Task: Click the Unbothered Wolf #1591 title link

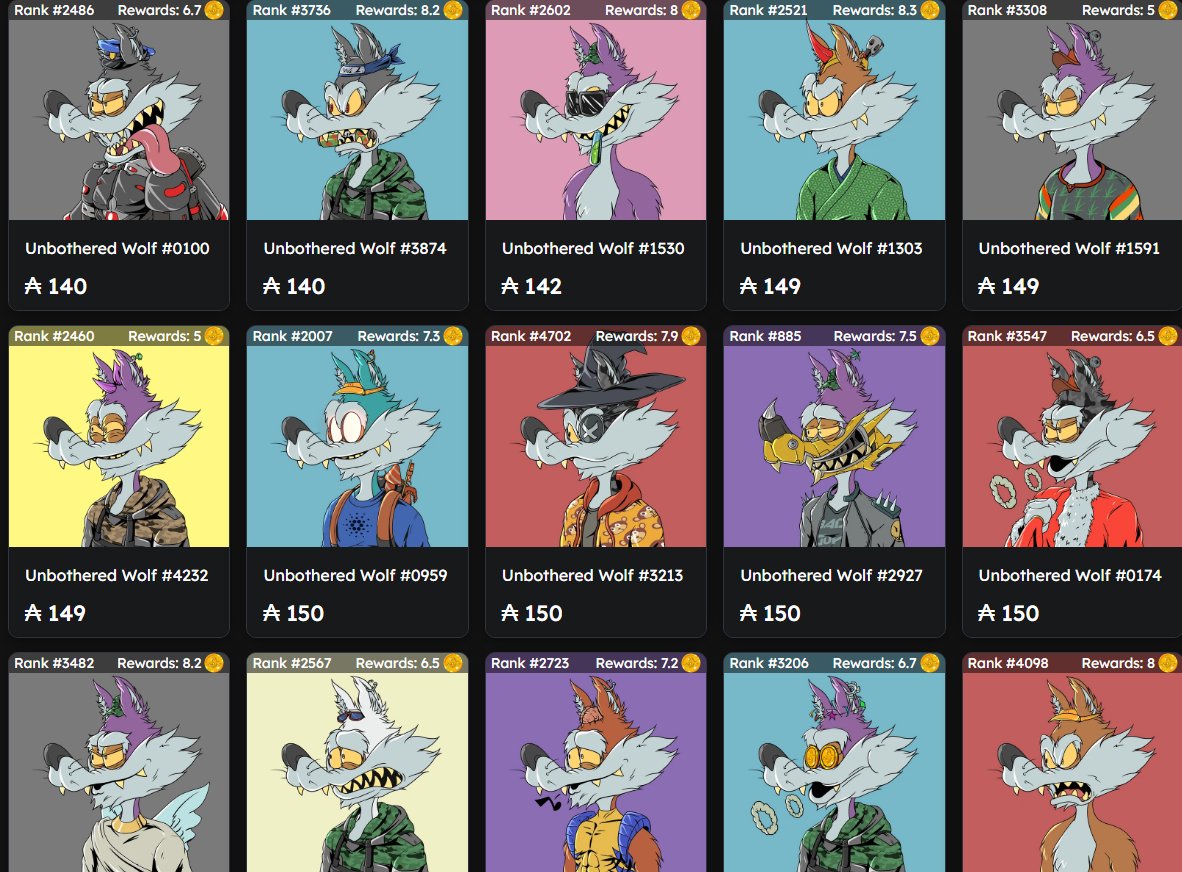Action: 1069,248
